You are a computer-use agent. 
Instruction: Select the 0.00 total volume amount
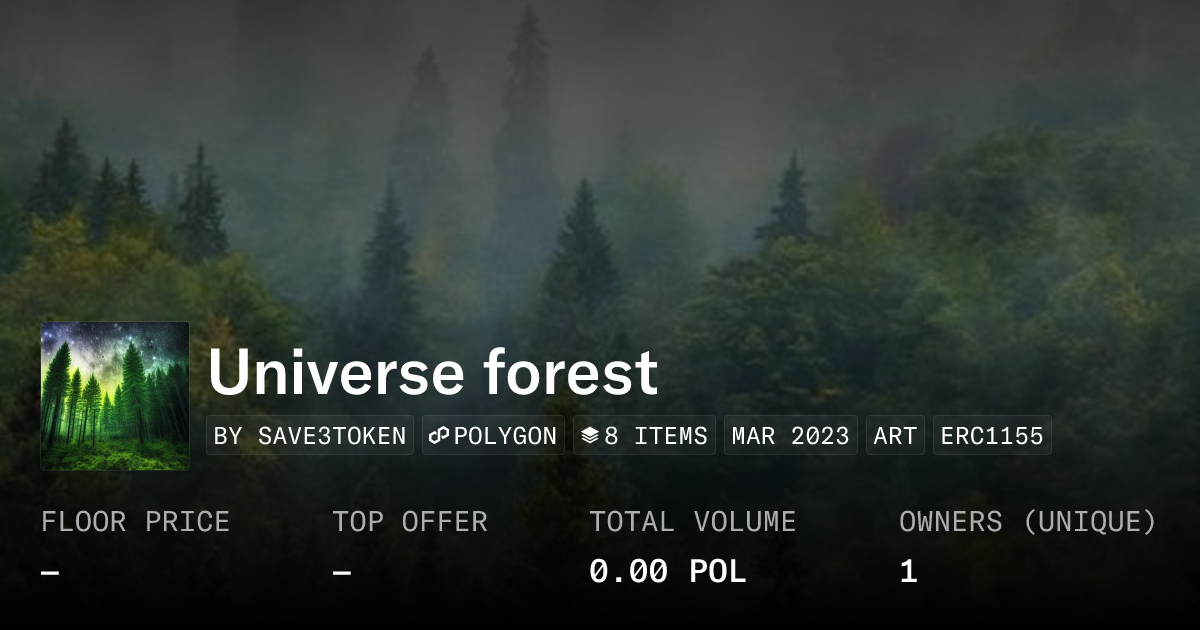[628, 572]
